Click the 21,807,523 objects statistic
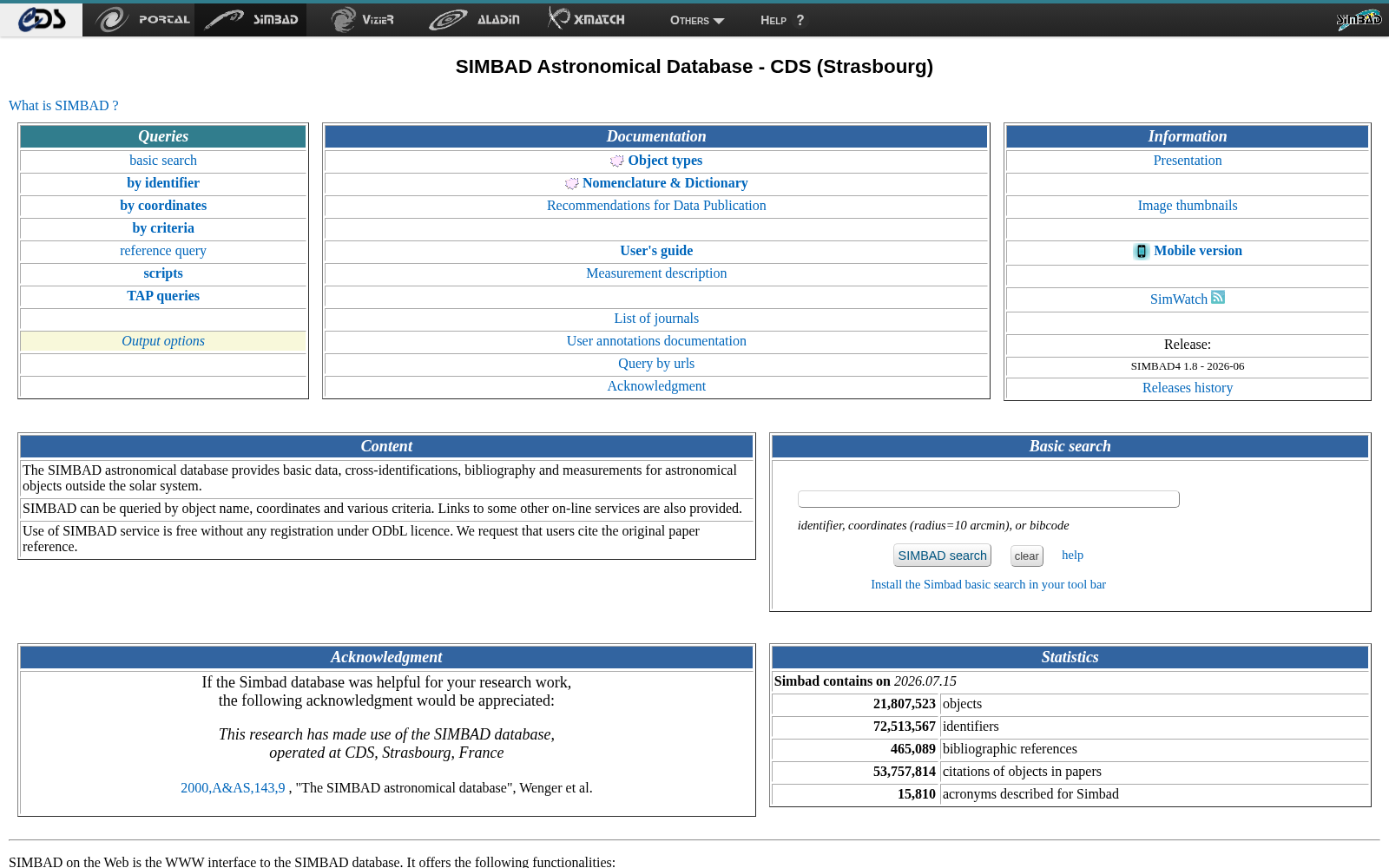Viewport: 1389px width, 868px height. (x=904, y=704)
